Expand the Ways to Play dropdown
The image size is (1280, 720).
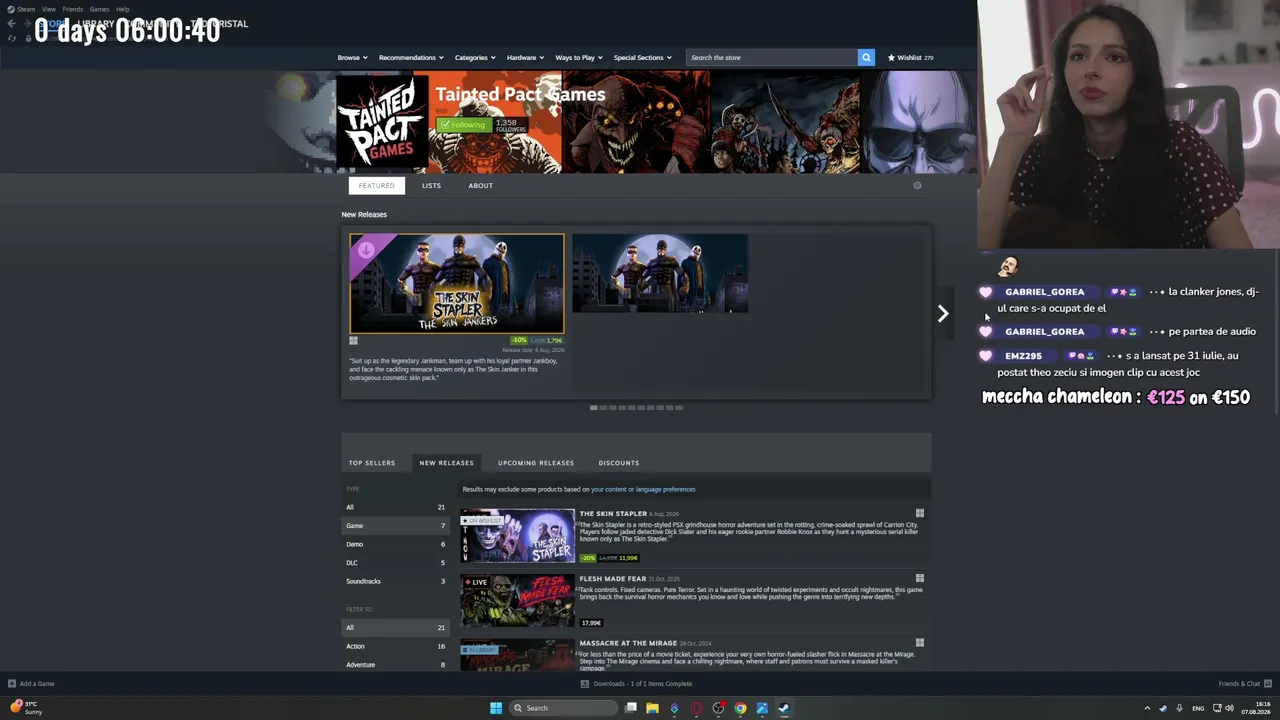click(x=579, y=57)
